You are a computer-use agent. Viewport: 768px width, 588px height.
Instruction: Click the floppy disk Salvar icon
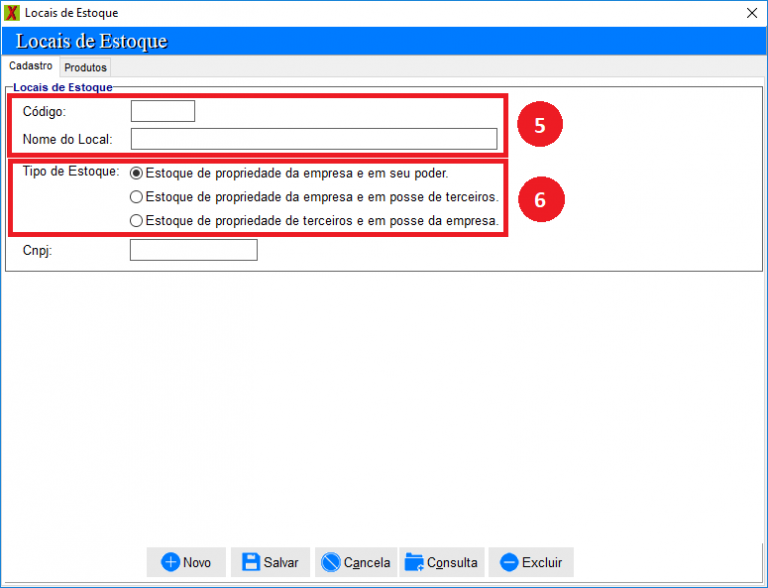252,562
